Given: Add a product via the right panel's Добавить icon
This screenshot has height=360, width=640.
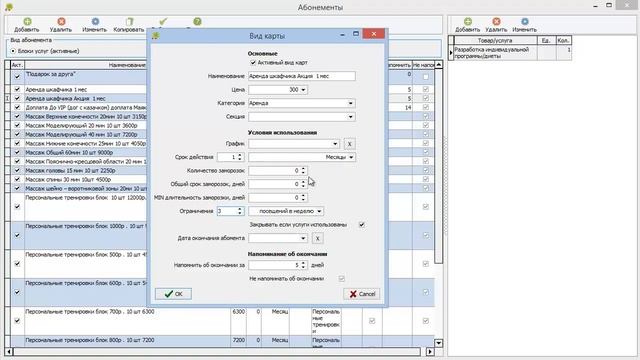Looking at the screenshot, I should [x=468, y=22].
